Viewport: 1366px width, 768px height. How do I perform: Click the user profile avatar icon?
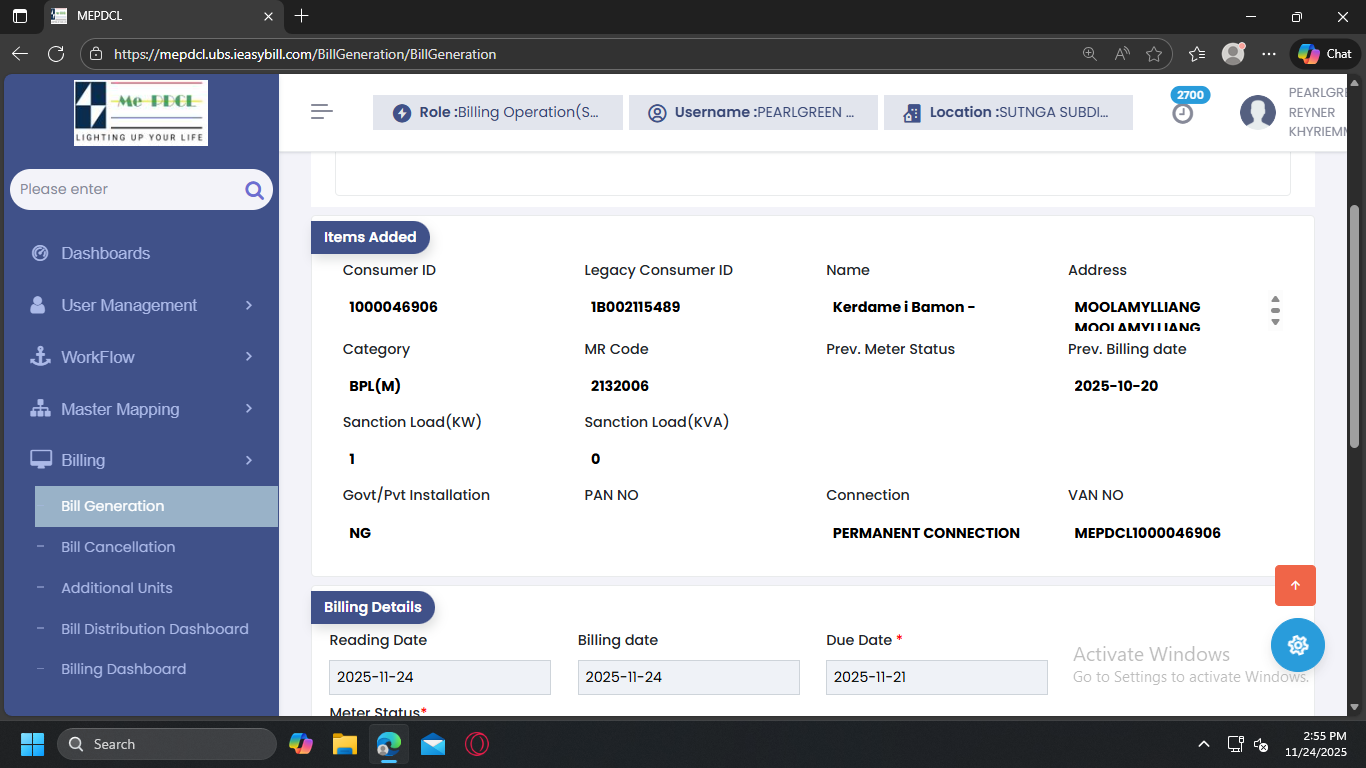click(1257, 113)
